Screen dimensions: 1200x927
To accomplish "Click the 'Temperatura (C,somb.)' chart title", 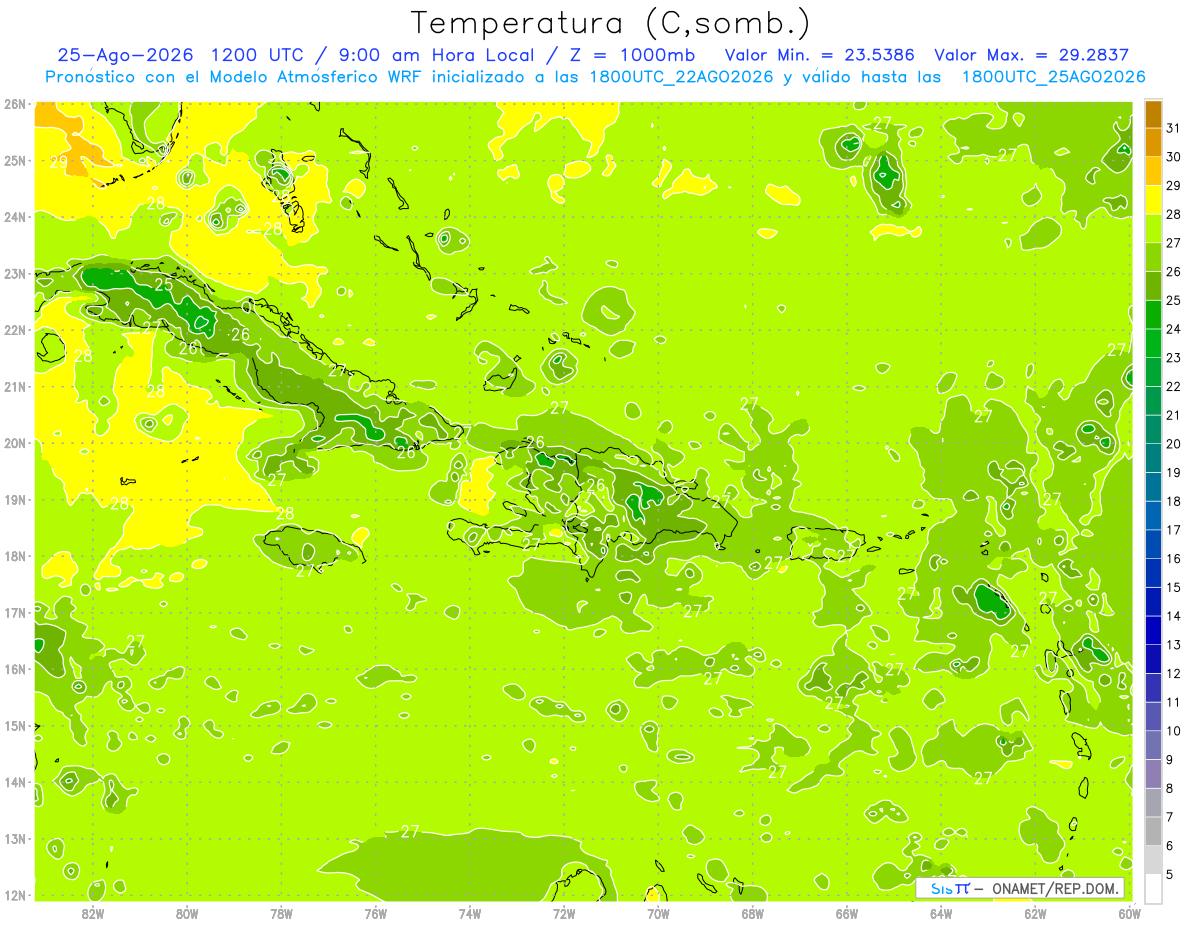I will tap(610, 23).
